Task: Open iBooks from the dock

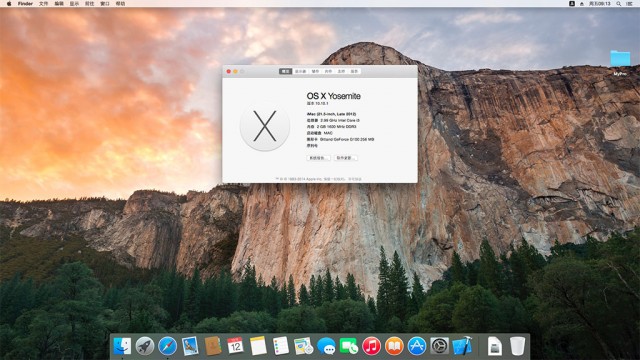Action: tap(394, 346)
